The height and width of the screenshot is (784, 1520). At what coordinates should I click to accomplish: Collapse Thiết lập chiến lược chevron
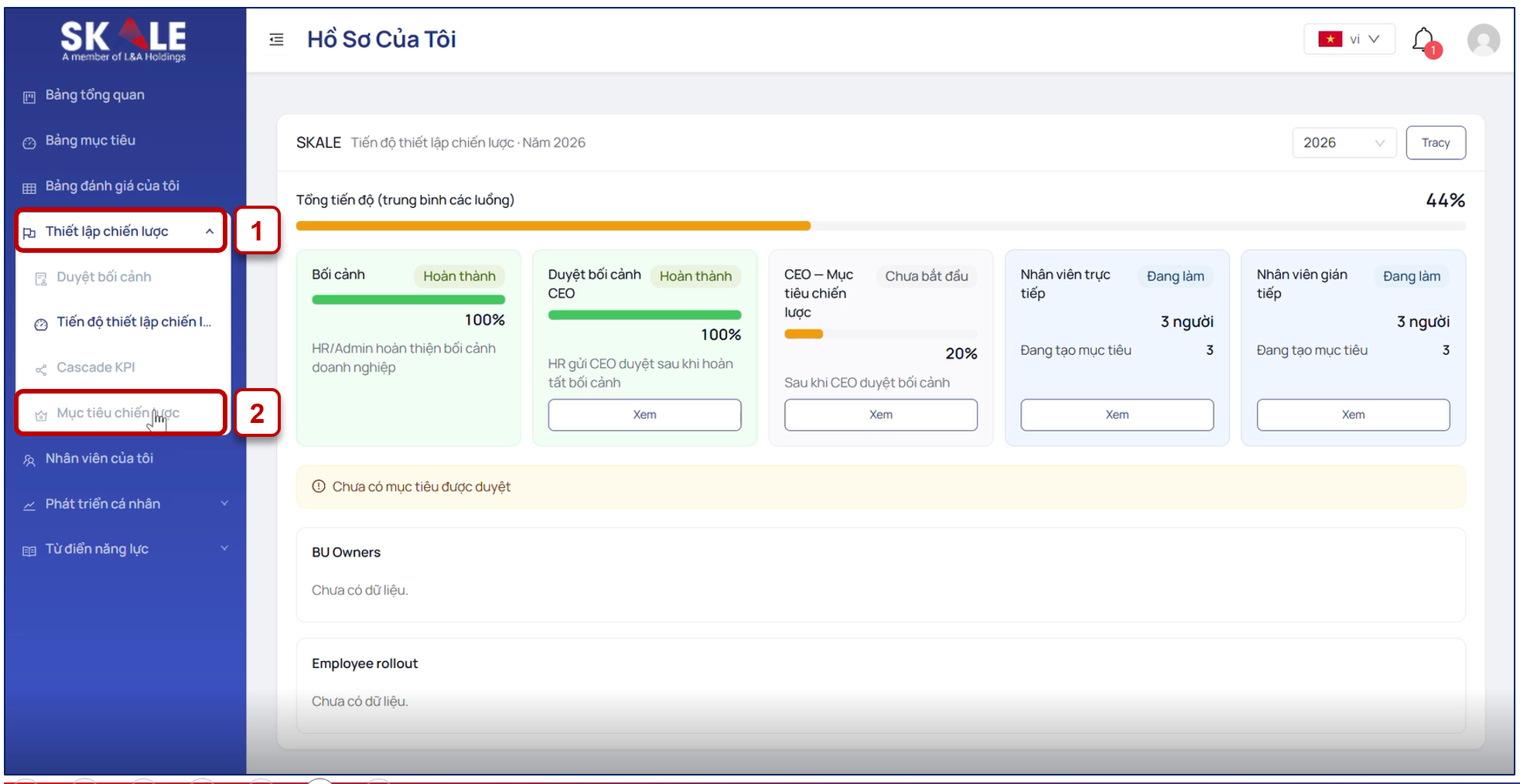point(210,231)
